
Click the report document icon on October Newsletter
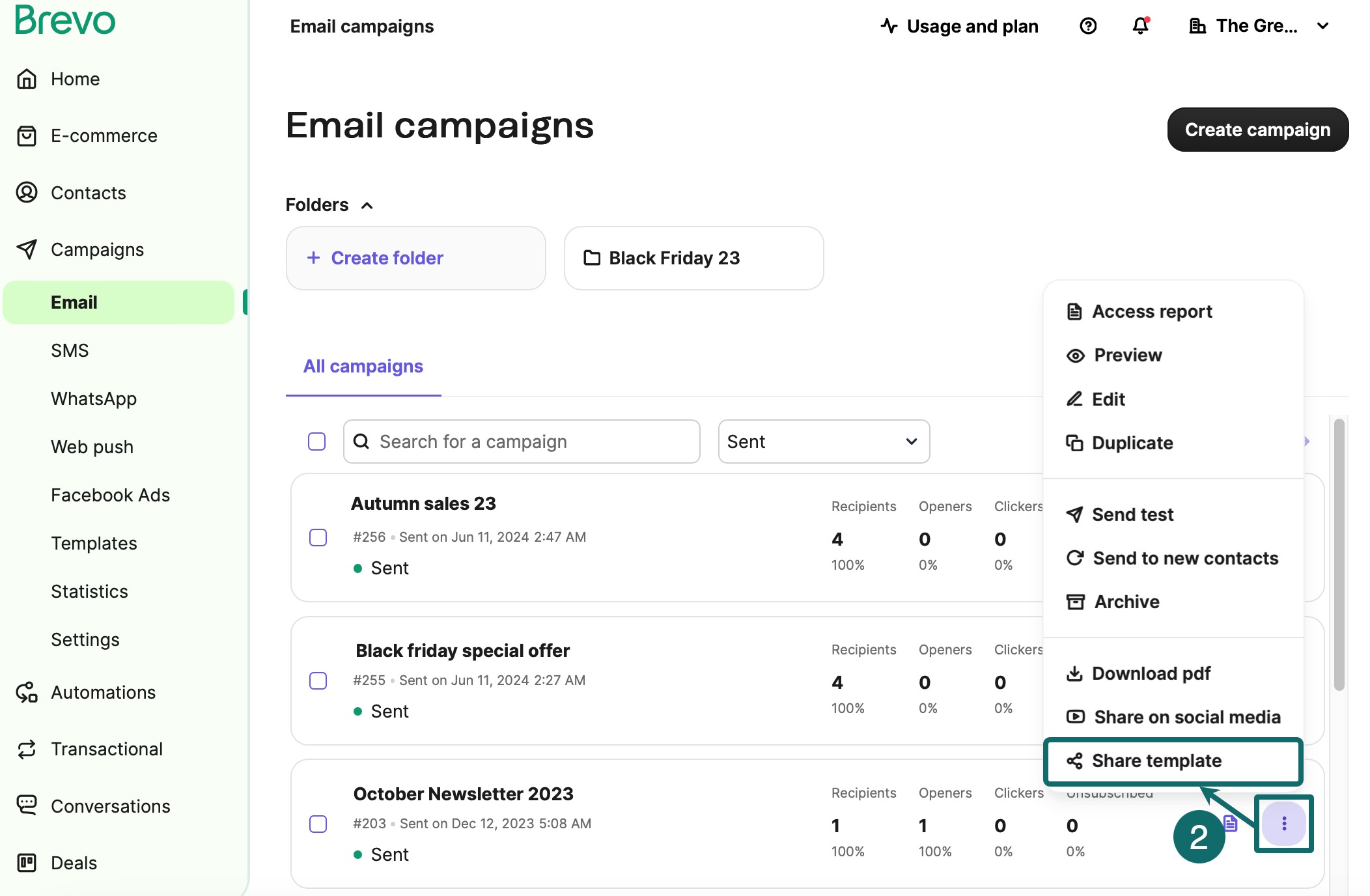[x=1230, y=824]
